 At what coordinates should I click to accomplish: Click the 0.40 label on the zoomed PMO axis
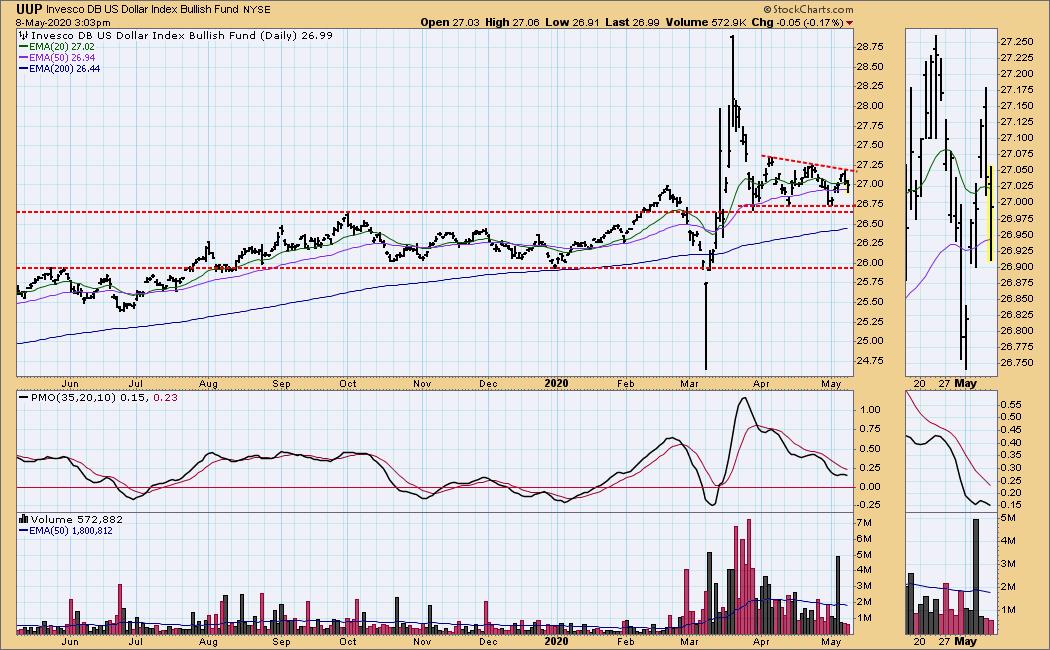(x=1010, y=442)
